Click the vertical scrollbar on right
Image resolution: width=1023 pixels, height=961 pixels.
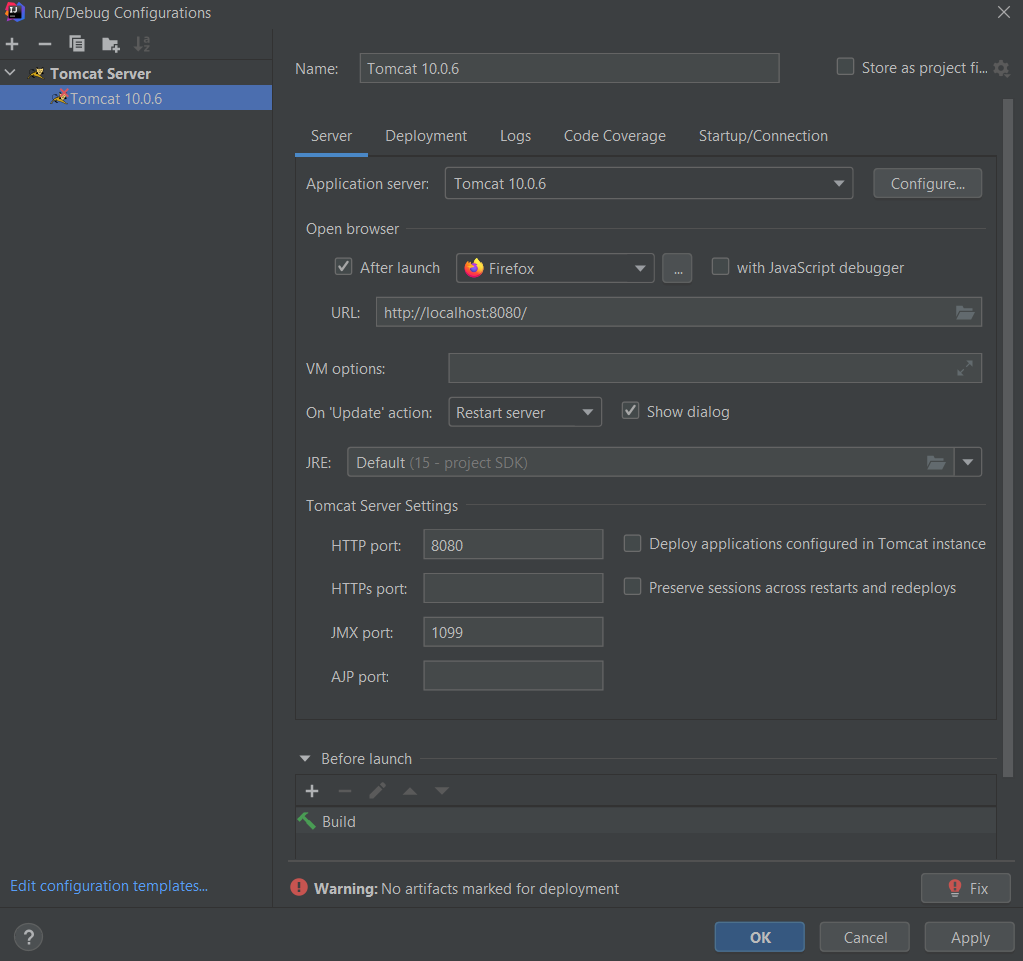pos(1008,437)
